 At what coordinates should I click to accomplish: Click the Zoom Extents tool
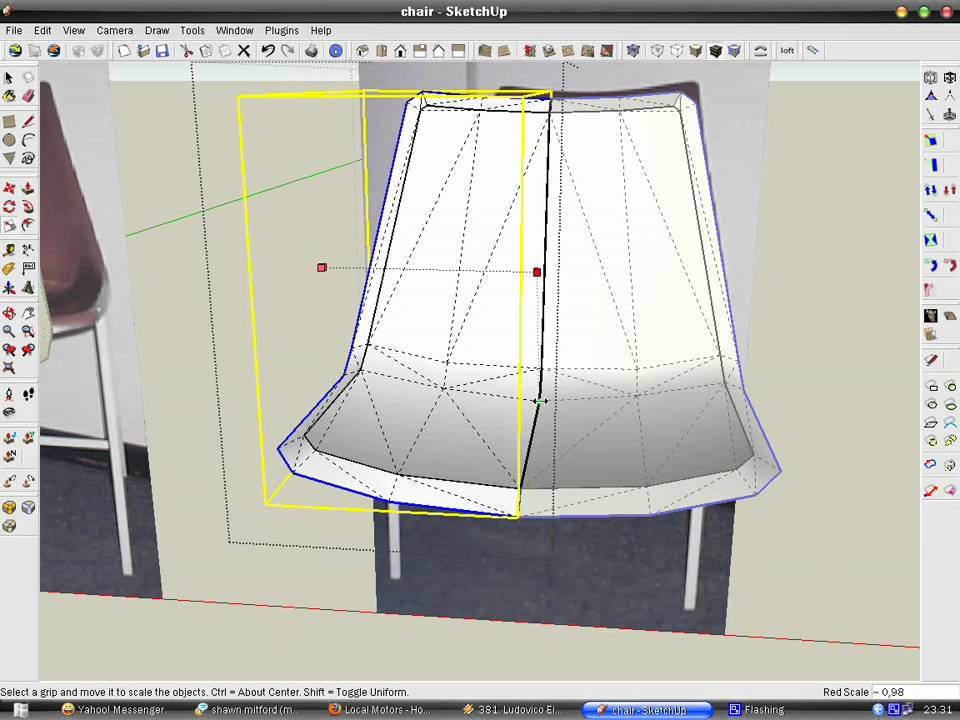tap(9, 368)
